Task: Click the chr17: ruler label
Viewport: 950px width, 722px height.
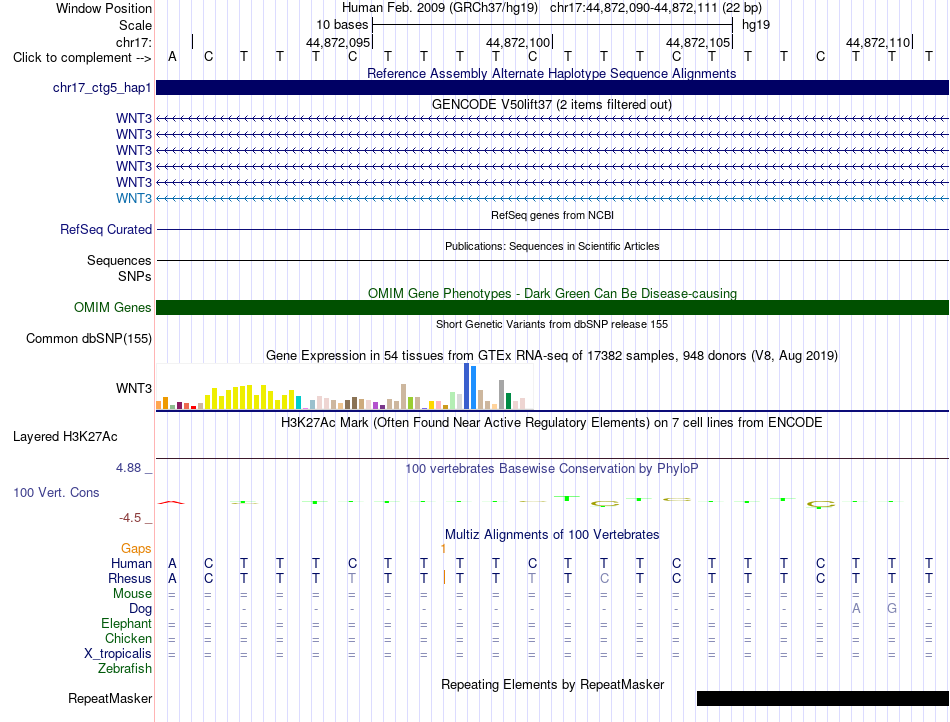Action: pos(134,42)
